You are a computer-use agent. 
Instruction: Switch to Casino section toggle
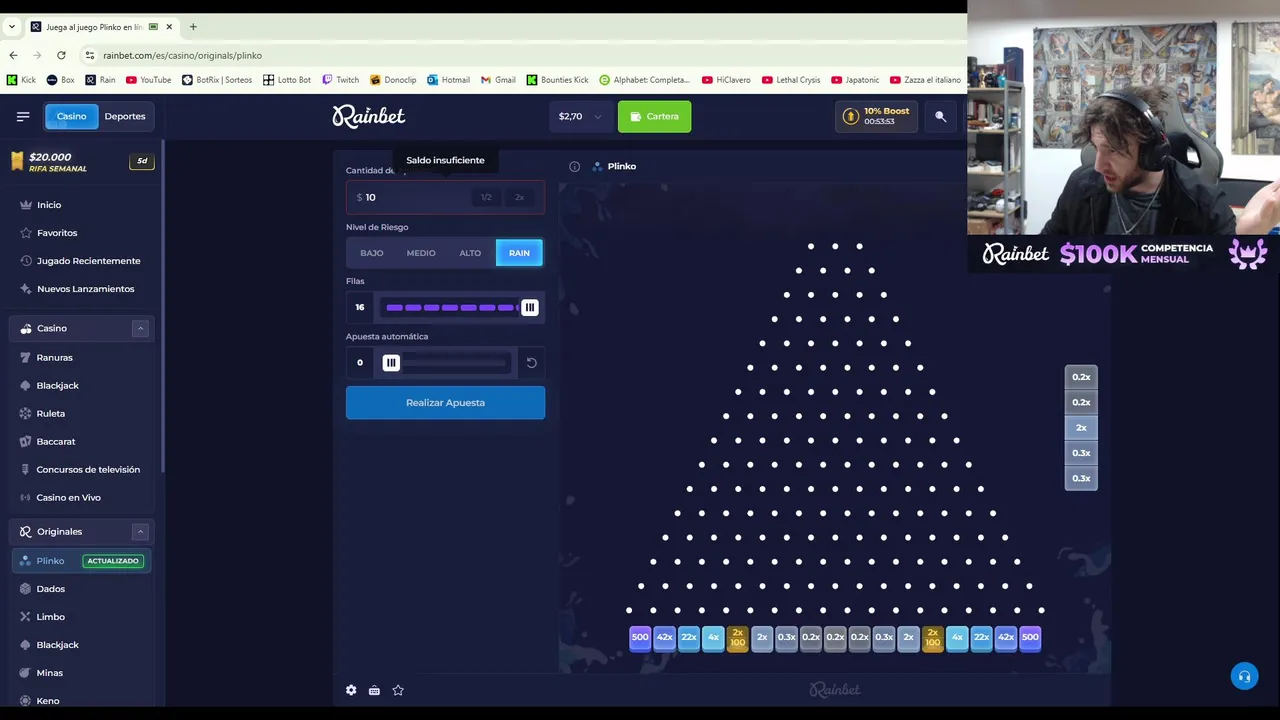tap(71, 116)
